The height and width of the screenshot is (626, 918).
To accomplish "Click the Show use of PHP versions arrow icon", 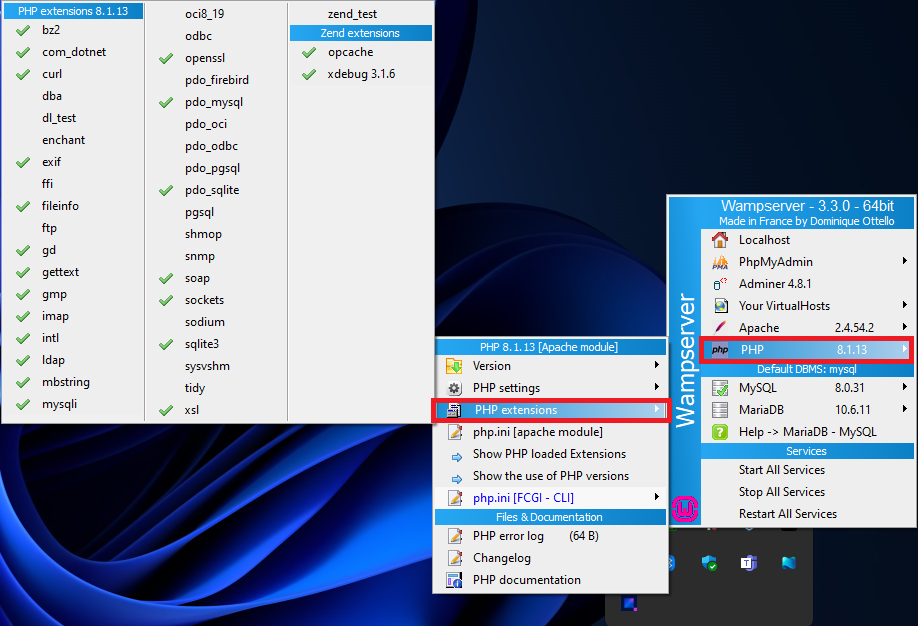I will click(x=457, y=478).
